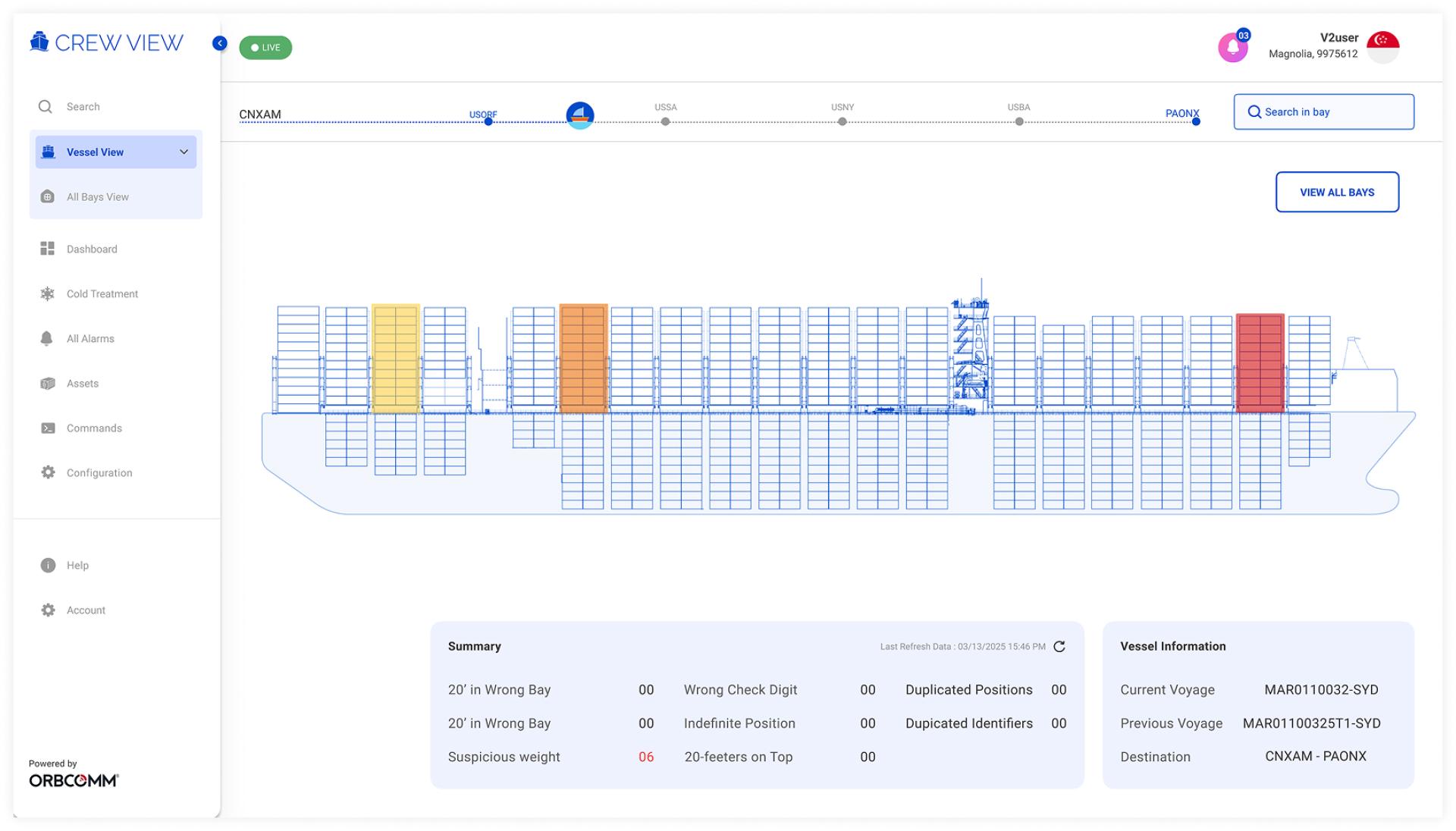Click the Singapore flag avatar
Image resolution: width=1456 pixels, height=831 pixels.
tap(1382, 47)
